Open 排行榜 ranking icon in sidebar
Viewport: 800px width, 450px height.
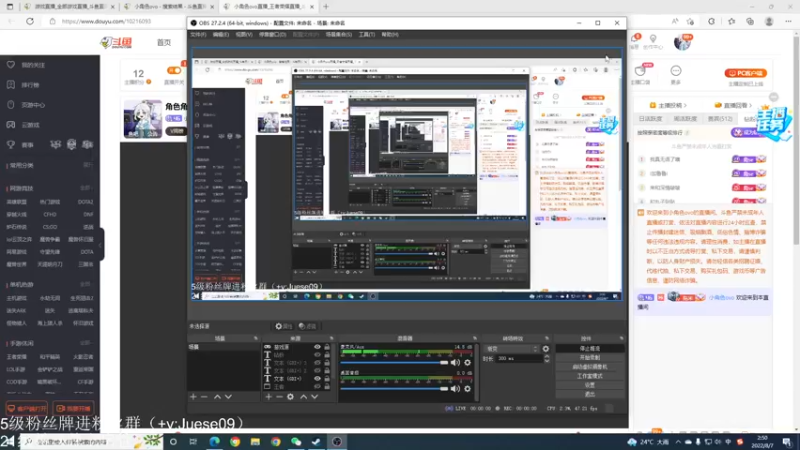tap(11, 85)
